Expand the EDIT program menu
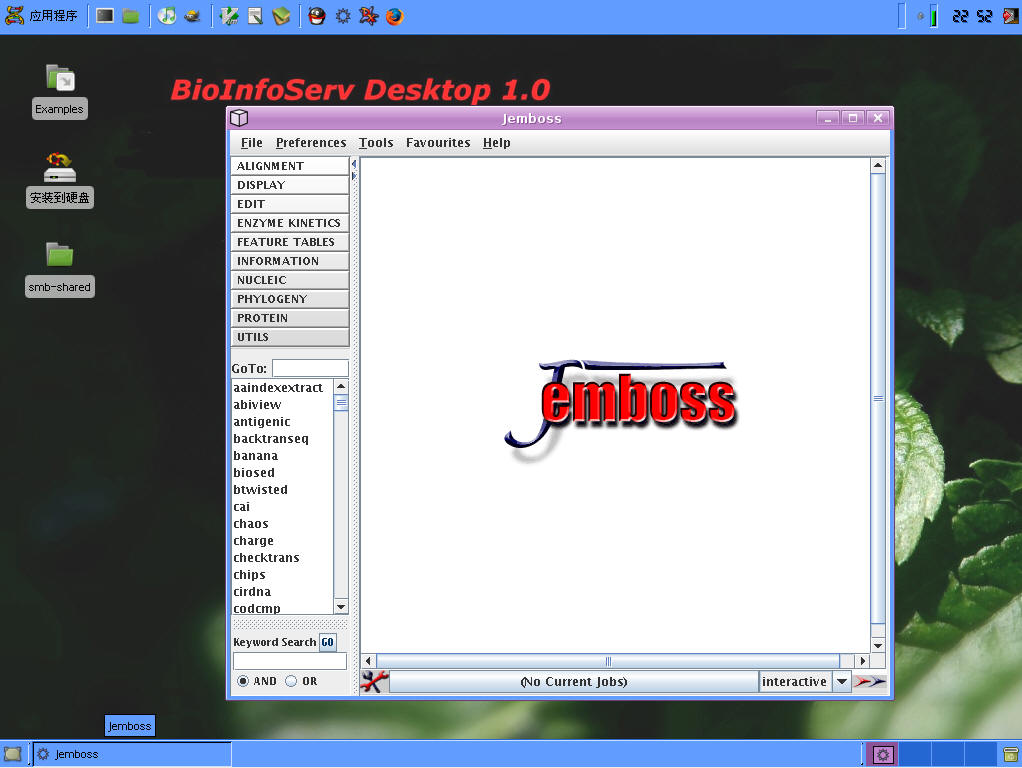This screenshot has height=768, width=1022. point(290,203)
